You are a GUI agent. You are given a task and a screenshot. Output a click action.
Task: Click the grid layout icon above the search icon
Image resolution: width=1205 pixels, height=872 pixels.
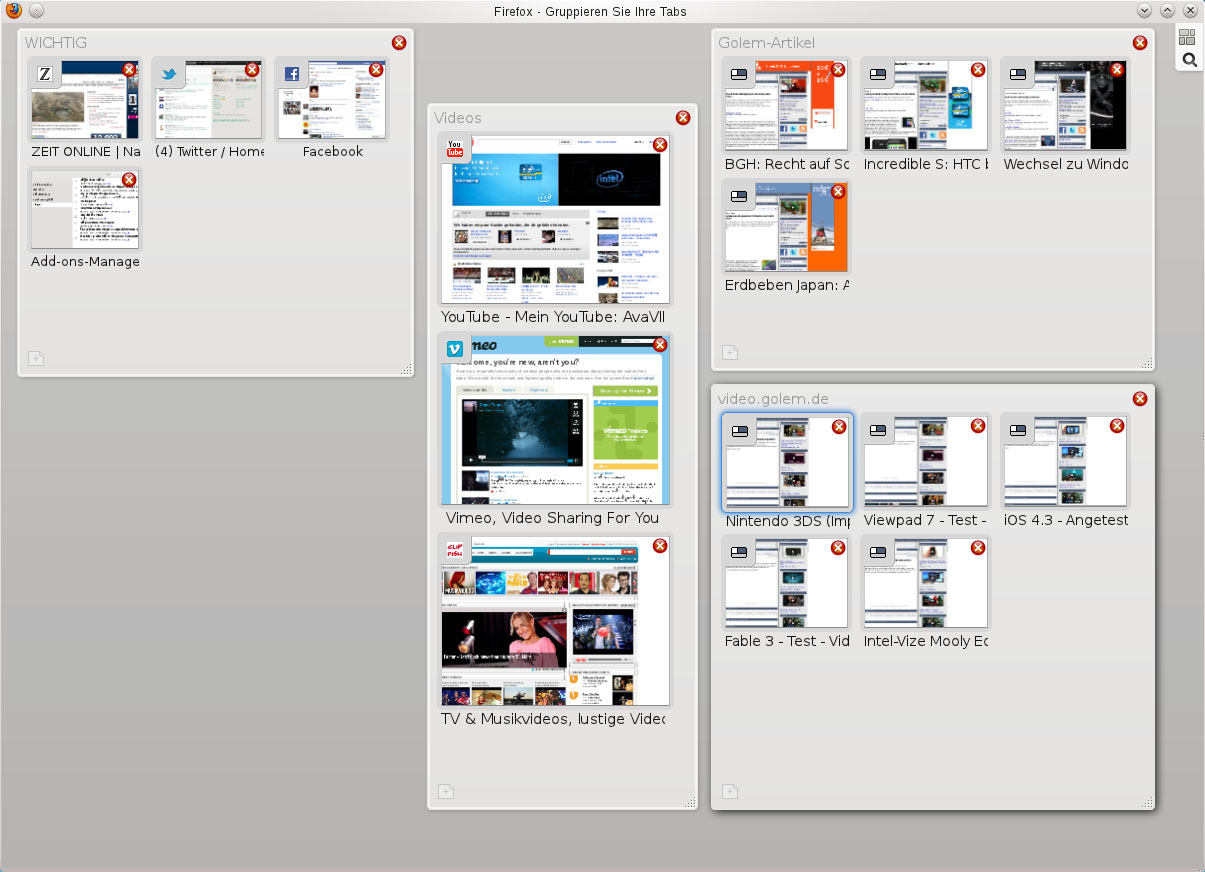point(1188,38)
